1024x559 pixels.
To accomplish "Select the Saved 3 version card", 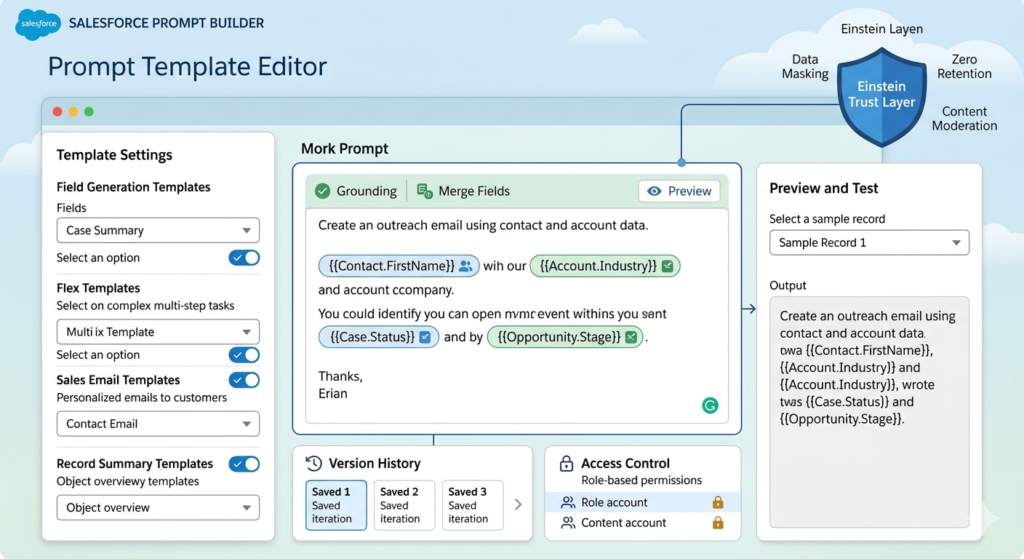I will [472, 505].
